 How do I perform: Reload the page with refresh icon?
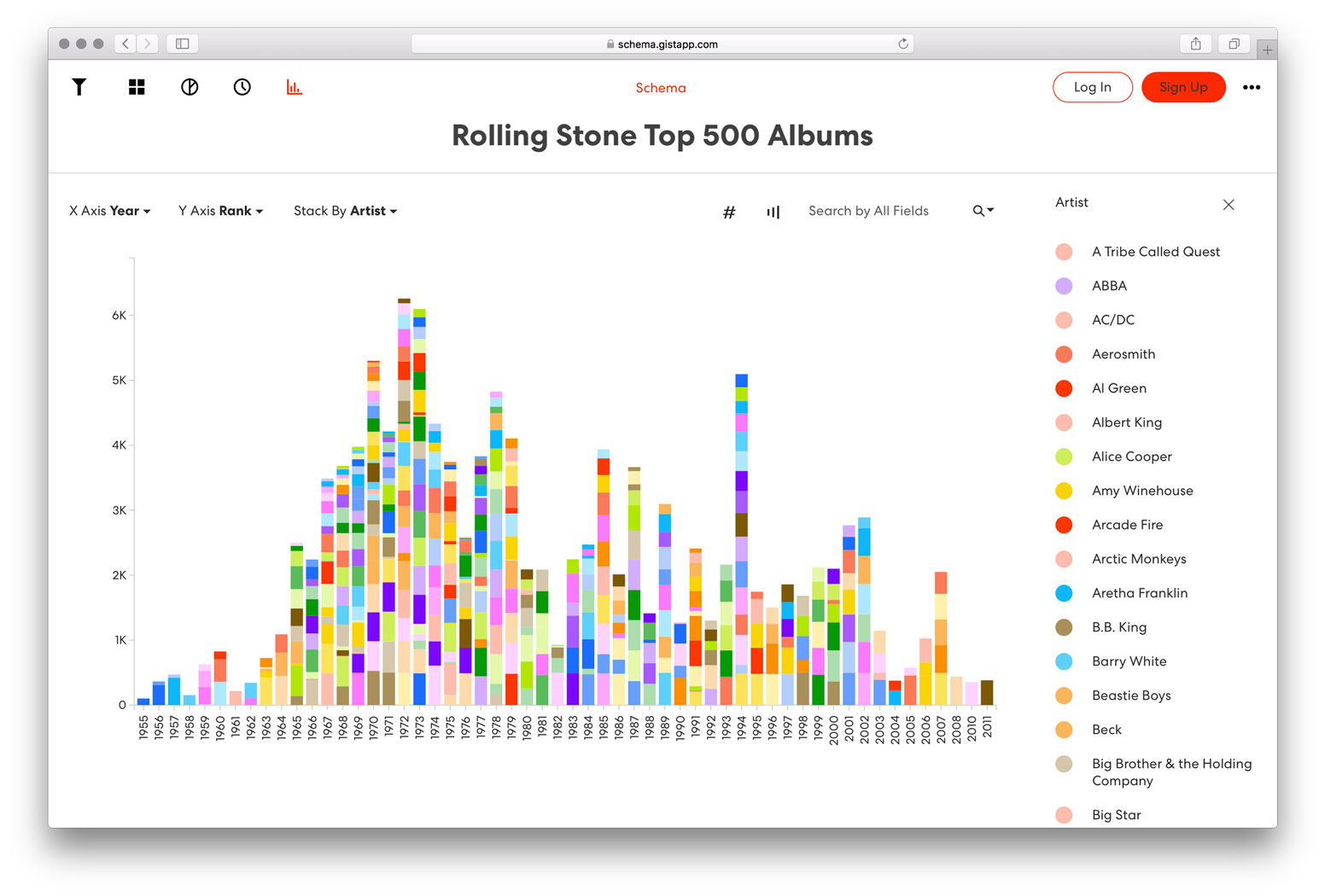[x=903, y=44]
